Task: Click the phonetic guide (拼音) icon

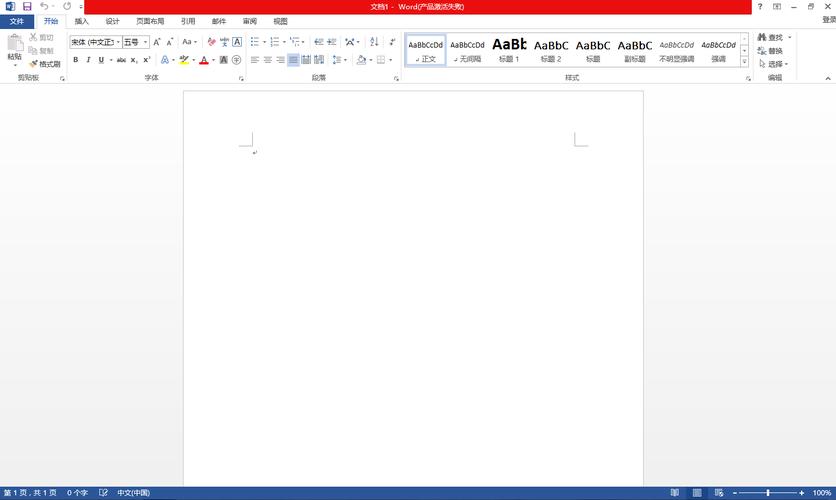Action: click(224, 42)
